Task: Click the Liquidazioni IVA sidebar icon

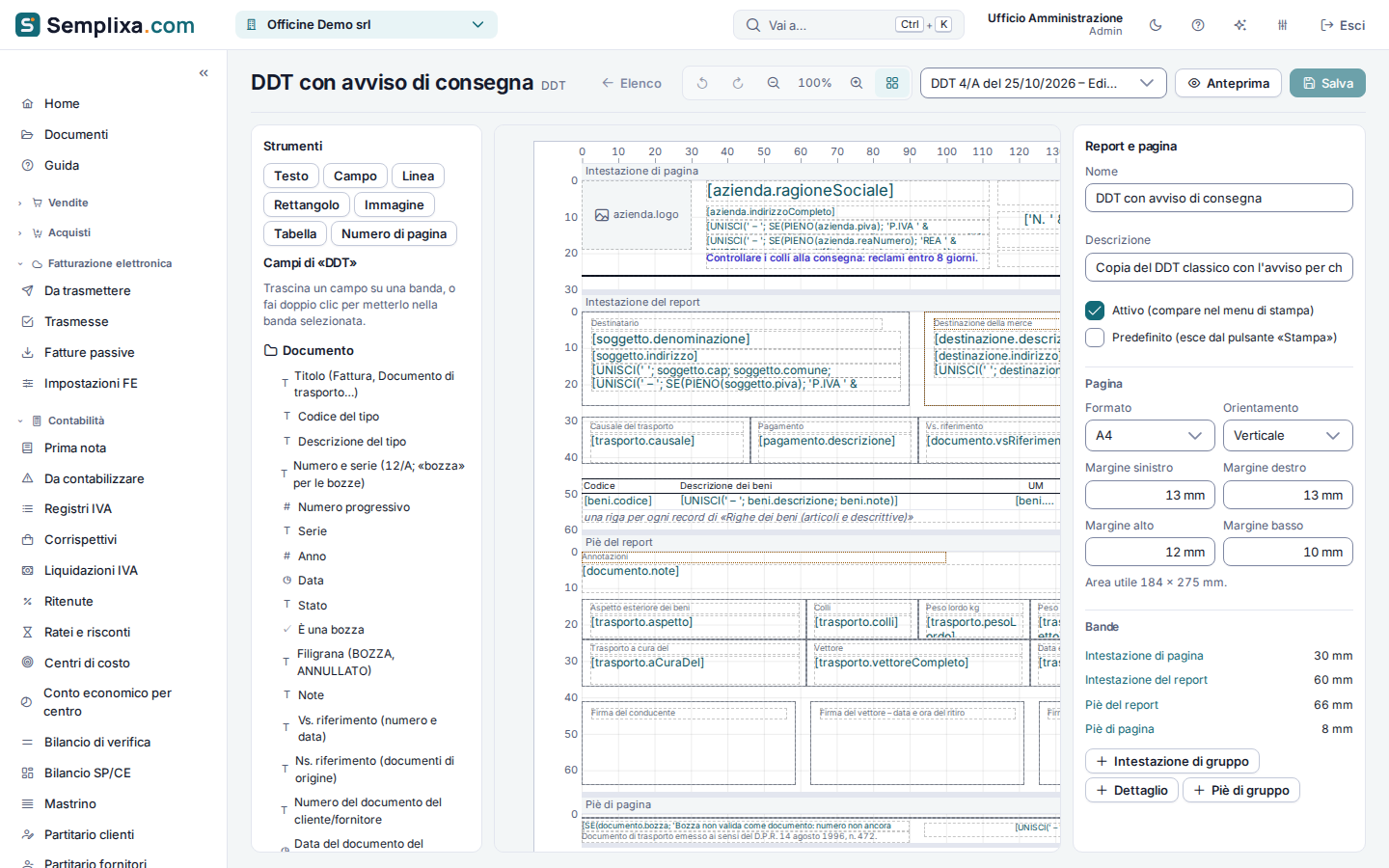Action: click(27, 571)
